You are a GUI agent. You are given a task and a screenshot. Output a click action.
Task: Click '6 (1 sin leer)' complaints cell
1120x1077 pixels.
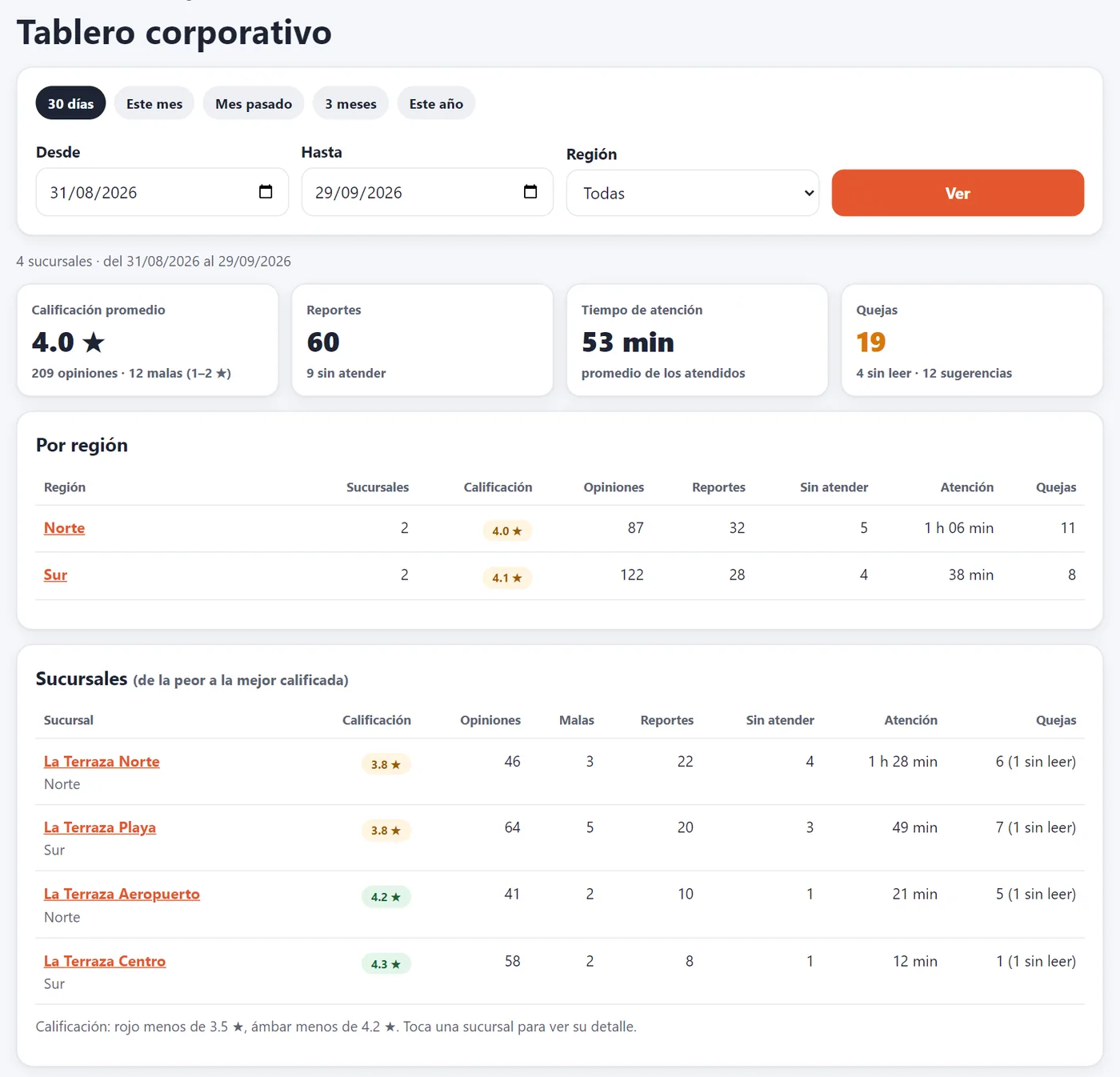[x=1035, y=762]
